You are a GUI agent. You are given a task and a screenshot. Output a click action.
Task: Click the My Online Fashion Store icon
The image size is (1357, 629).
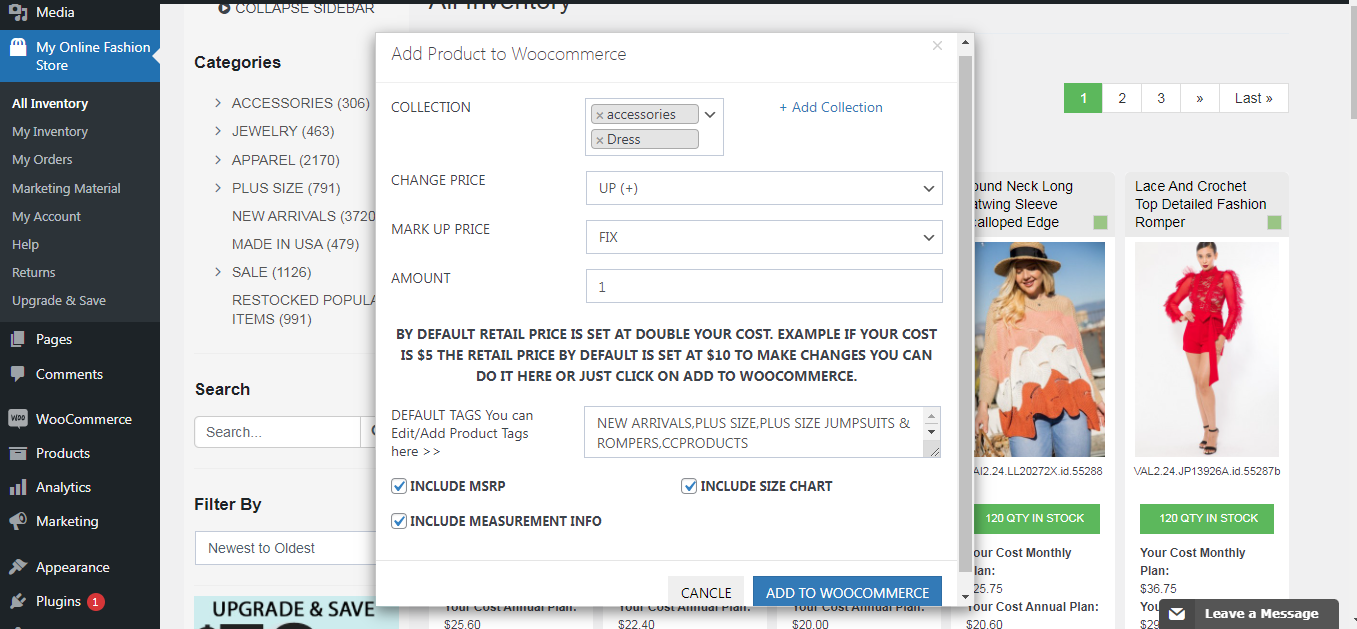click(x=17, y=48)
